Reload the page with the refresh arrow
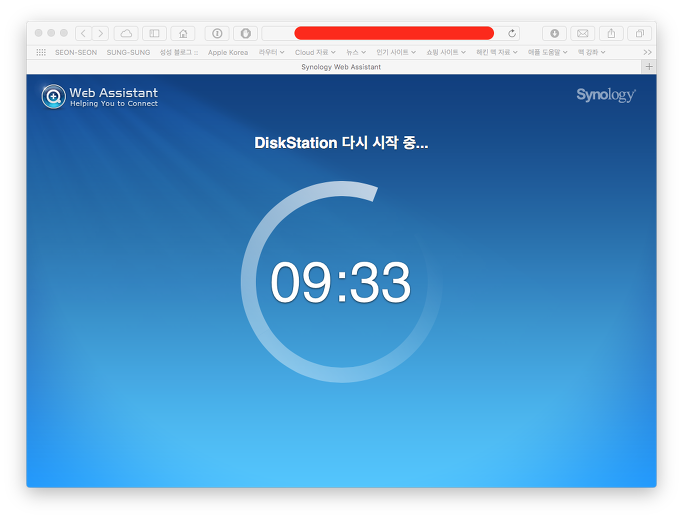This screenshot has width=683, height=519. pos(512,33)
